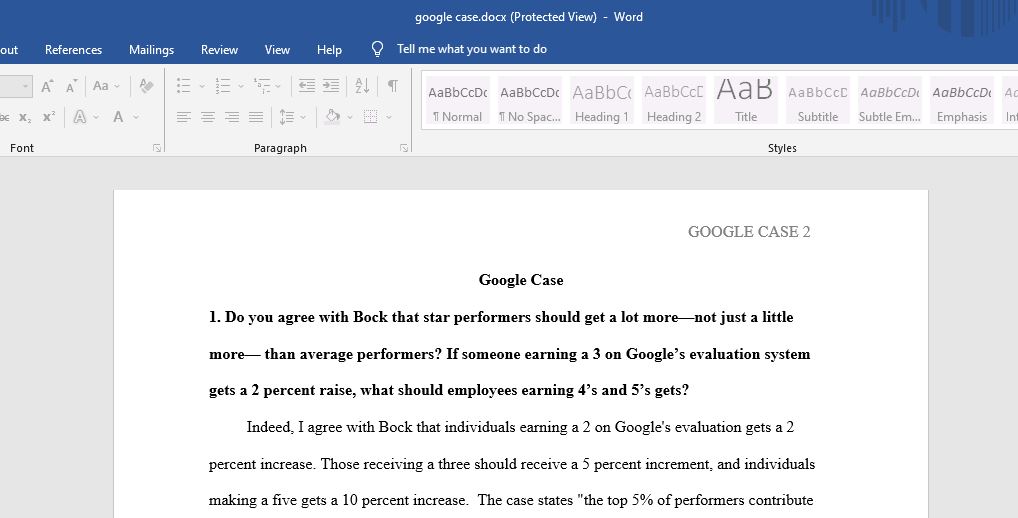Toggle Align Right paragraph alignment

232,117
